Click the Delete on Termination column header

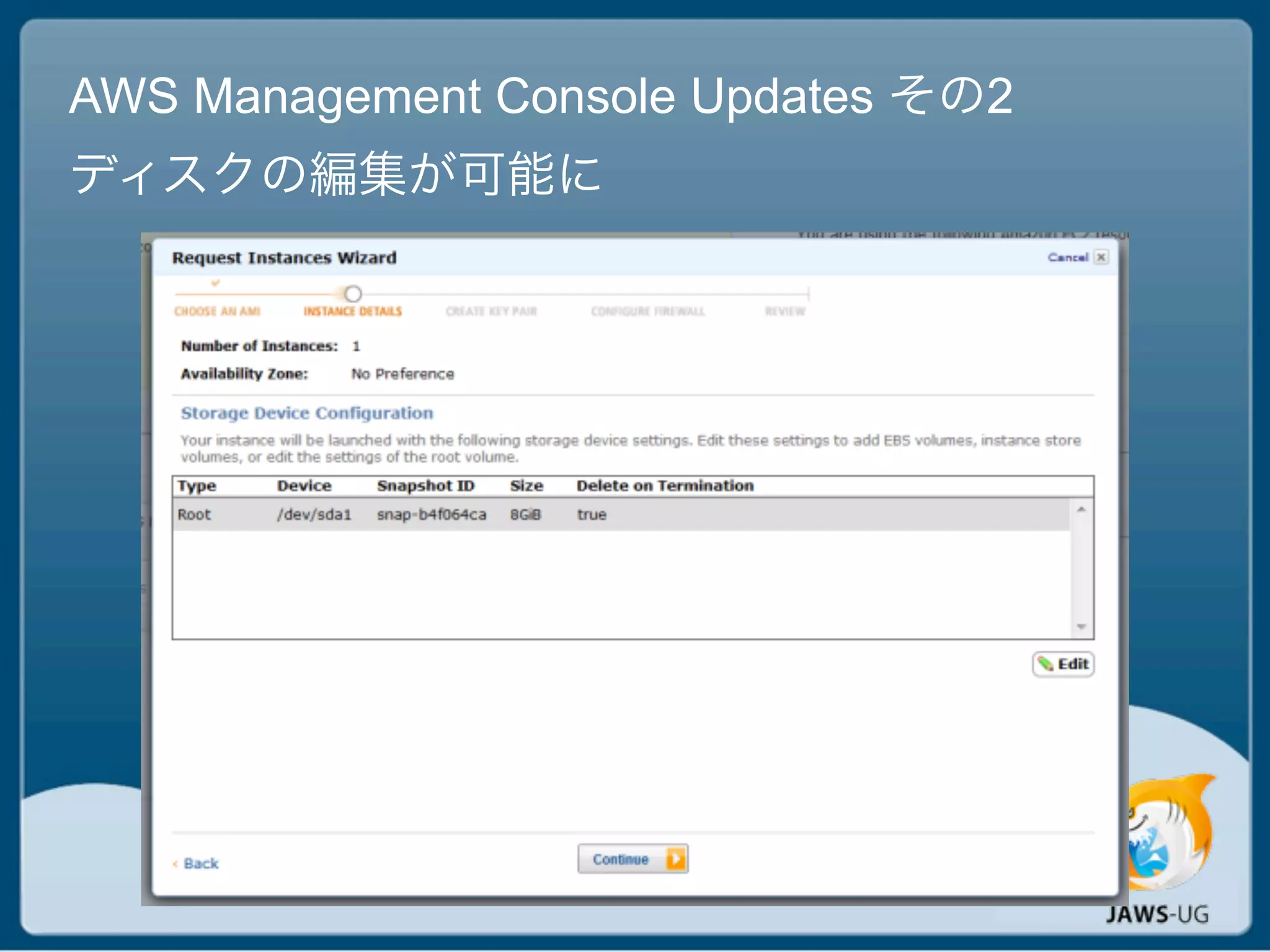tap(665, 486)
